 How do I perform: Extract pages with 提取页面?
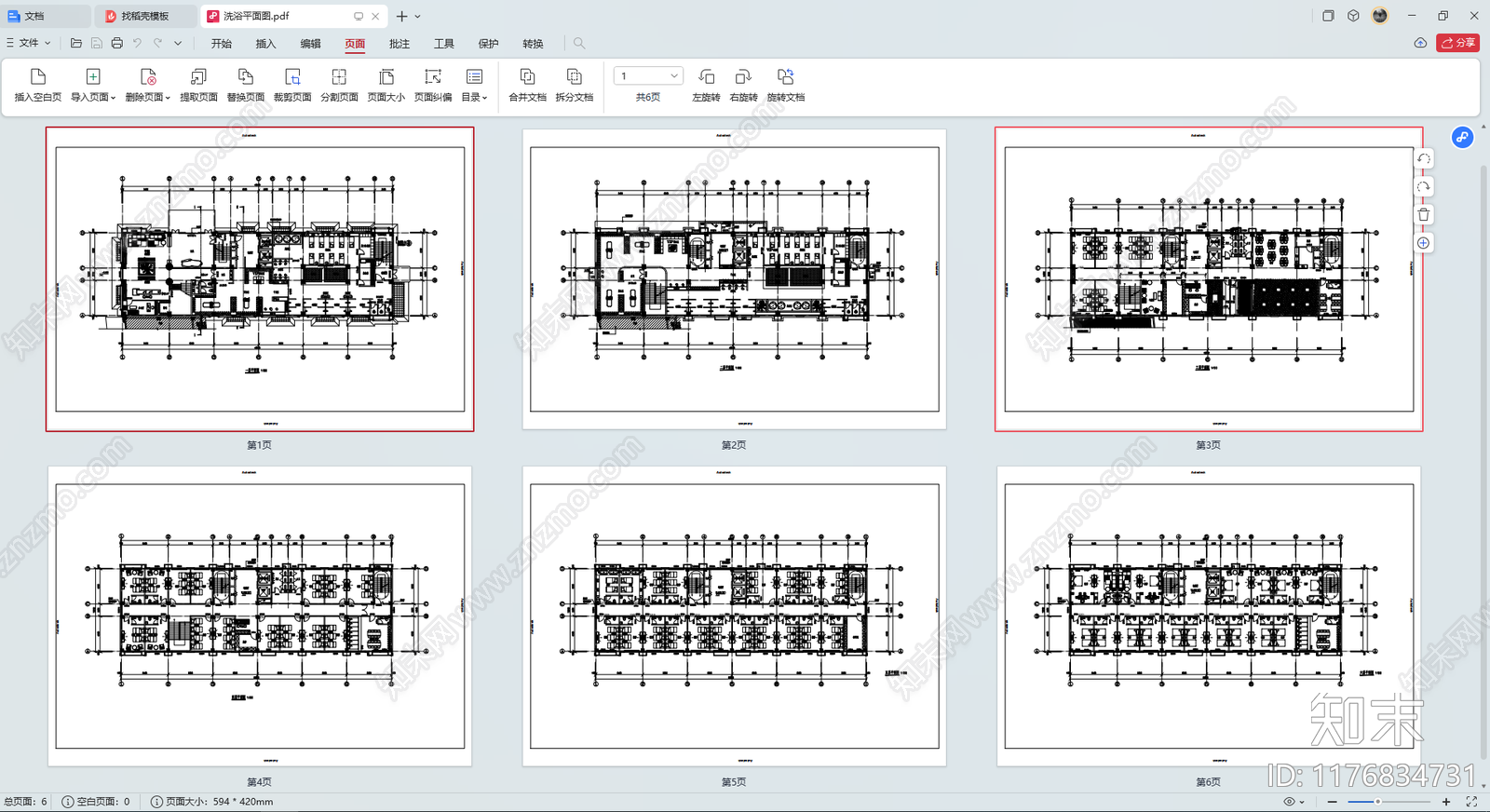pos(198,85)
